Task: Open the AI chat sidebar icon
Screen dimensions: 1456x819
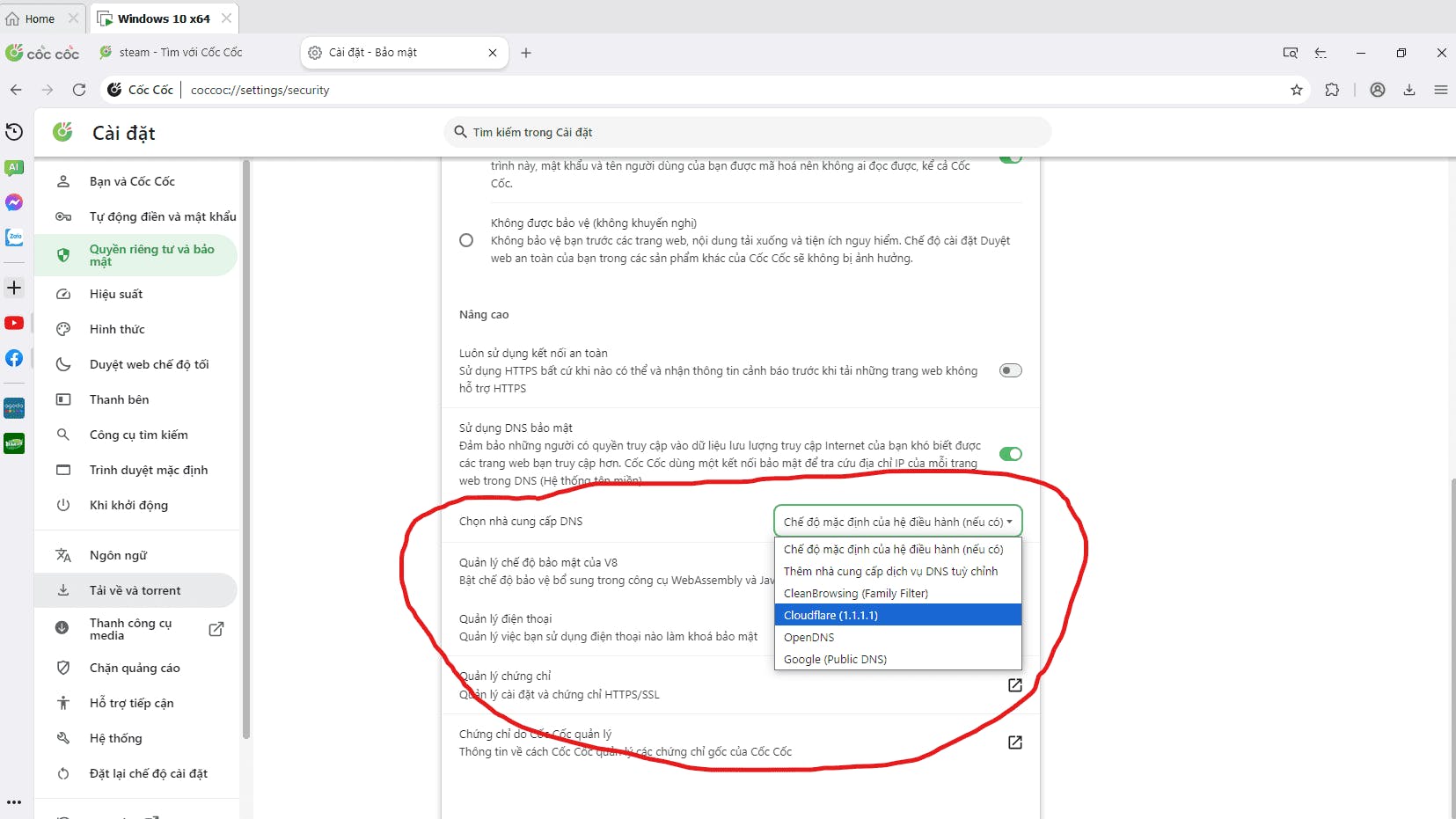Action: (14, 167)
